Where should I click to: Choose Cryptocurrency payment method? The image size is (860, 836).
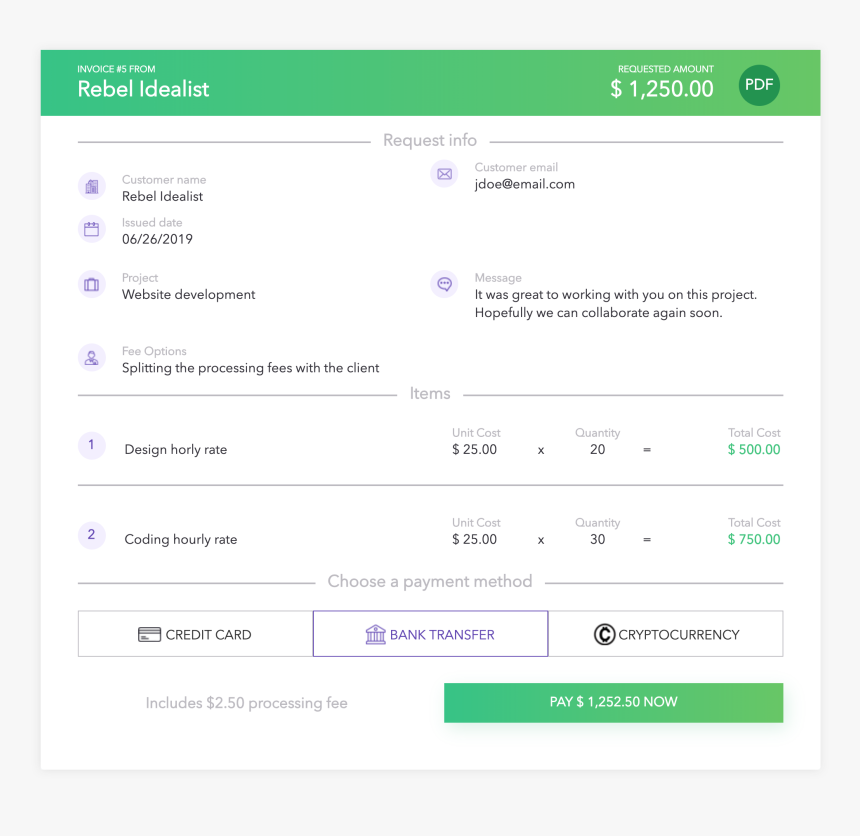point(666,634)
